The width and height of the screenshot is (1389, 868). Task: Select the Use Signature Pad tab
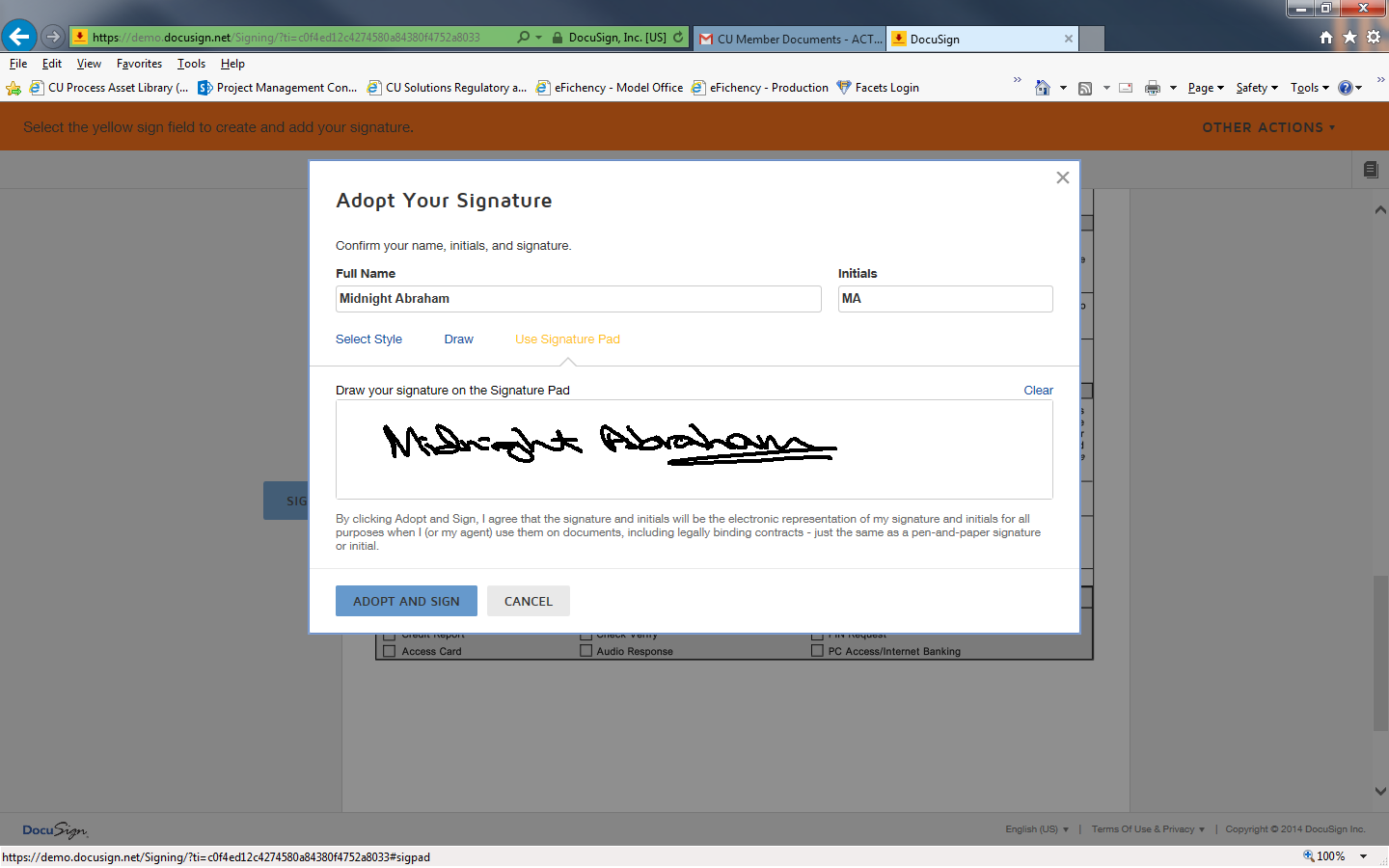567,339
